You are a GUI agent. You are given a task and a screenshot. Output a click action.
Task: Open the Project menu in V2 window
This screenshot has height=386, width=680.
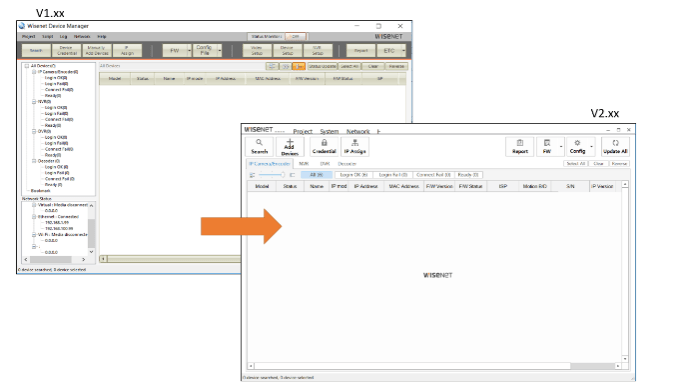pyautogui.click(x=303, y=131)
